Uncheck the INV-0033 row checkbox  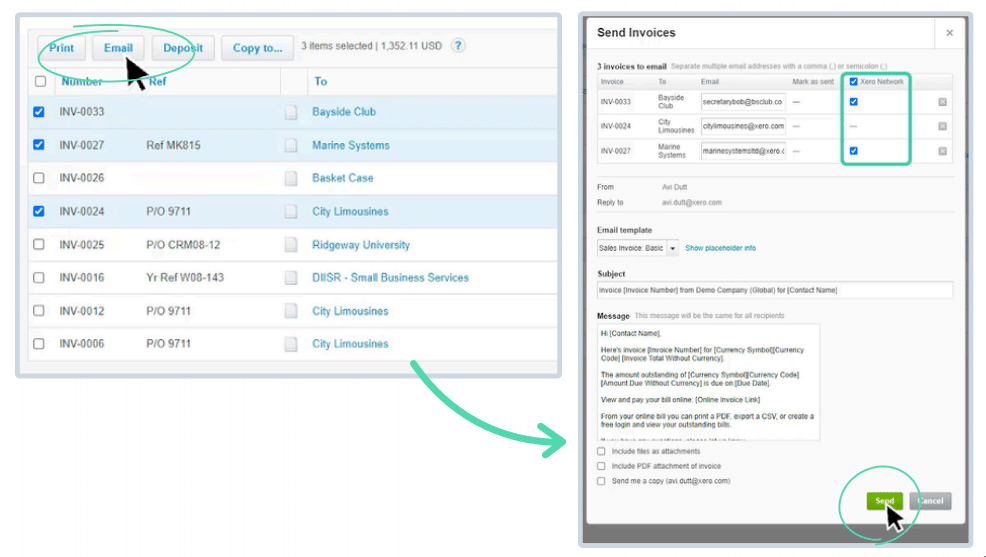(x=39, y=112)
